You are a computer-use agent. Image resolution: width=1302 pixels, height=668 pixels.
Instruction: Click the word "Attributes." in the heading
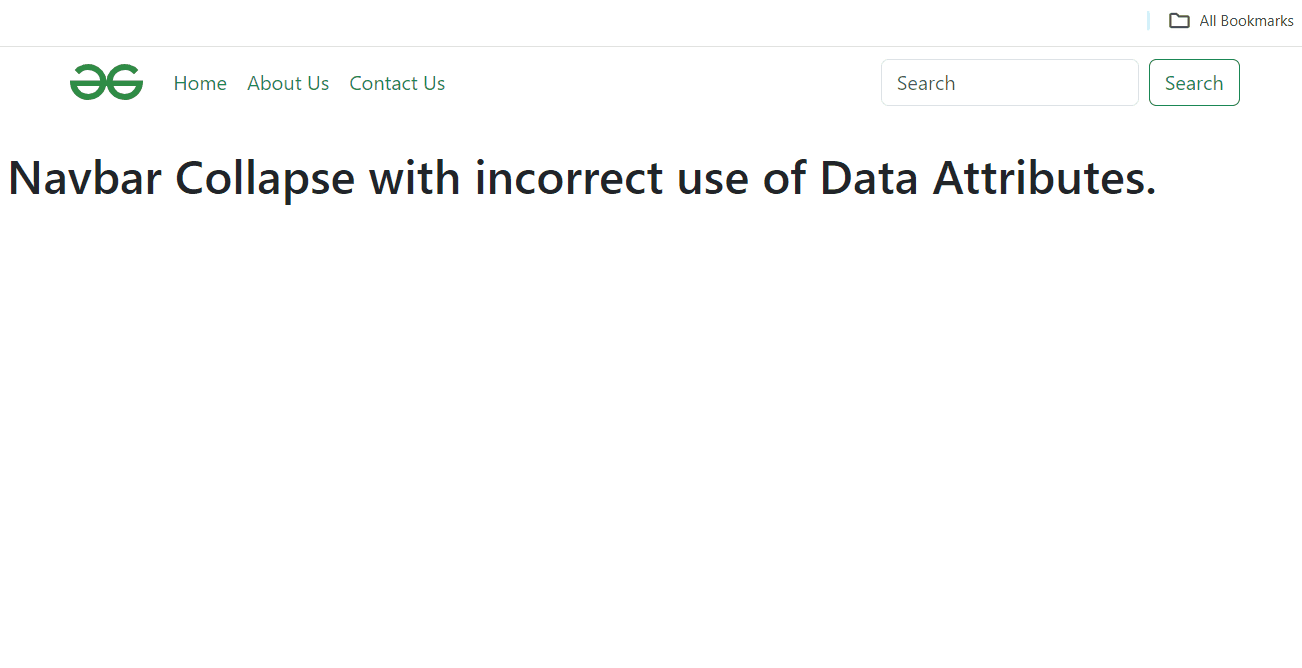click(1044, 179)
